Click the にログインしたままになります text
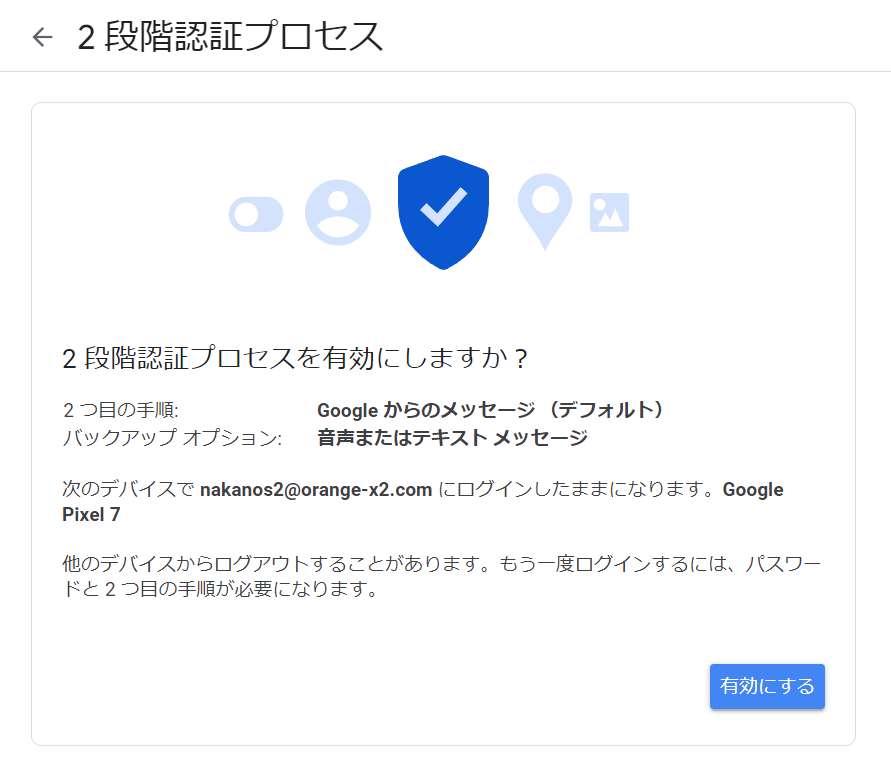891x766 pixels. tap(576, 490)
